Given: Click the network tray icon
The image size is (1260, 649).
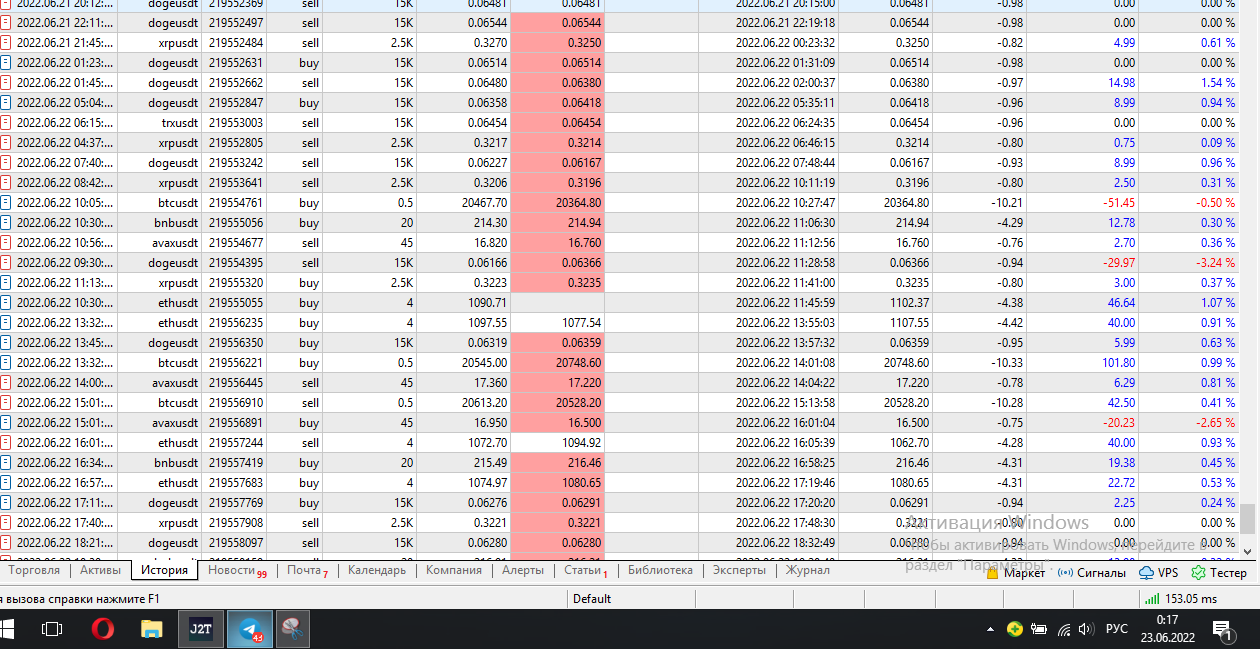Looking at the screenshot, I should pyautogui.click(x=1064, y=629).
